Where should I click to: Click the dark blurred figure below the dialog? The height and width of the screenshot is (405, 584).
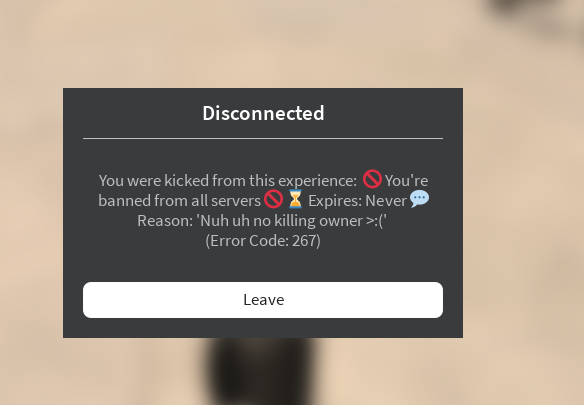click(261, 371)
